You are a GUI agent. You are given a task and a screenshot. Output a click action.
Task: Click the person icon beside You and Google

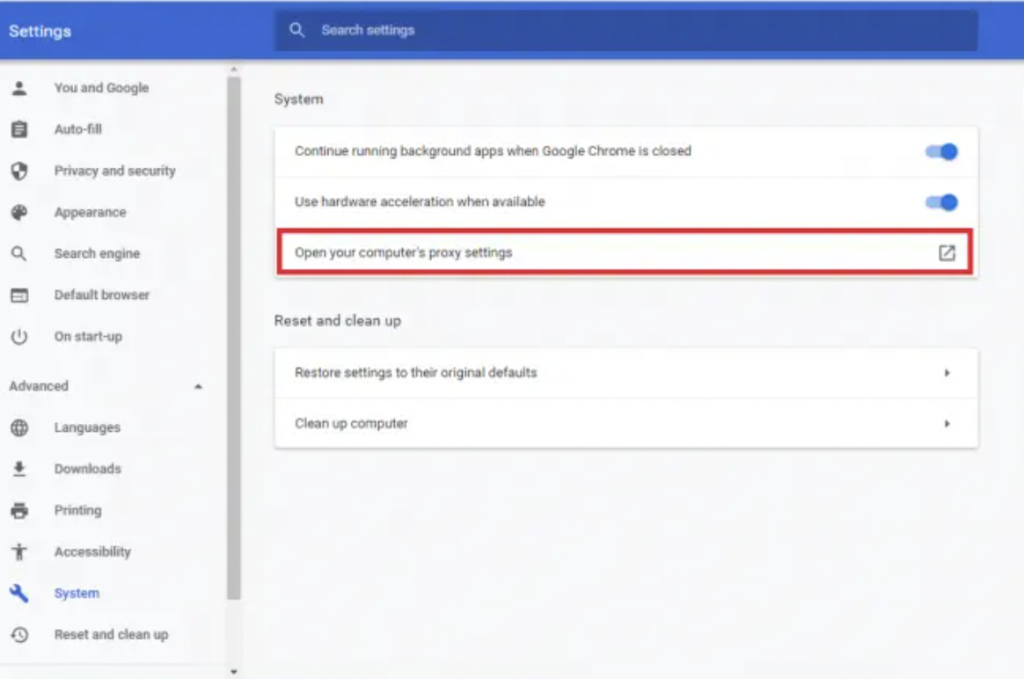[x=20, y=88]
